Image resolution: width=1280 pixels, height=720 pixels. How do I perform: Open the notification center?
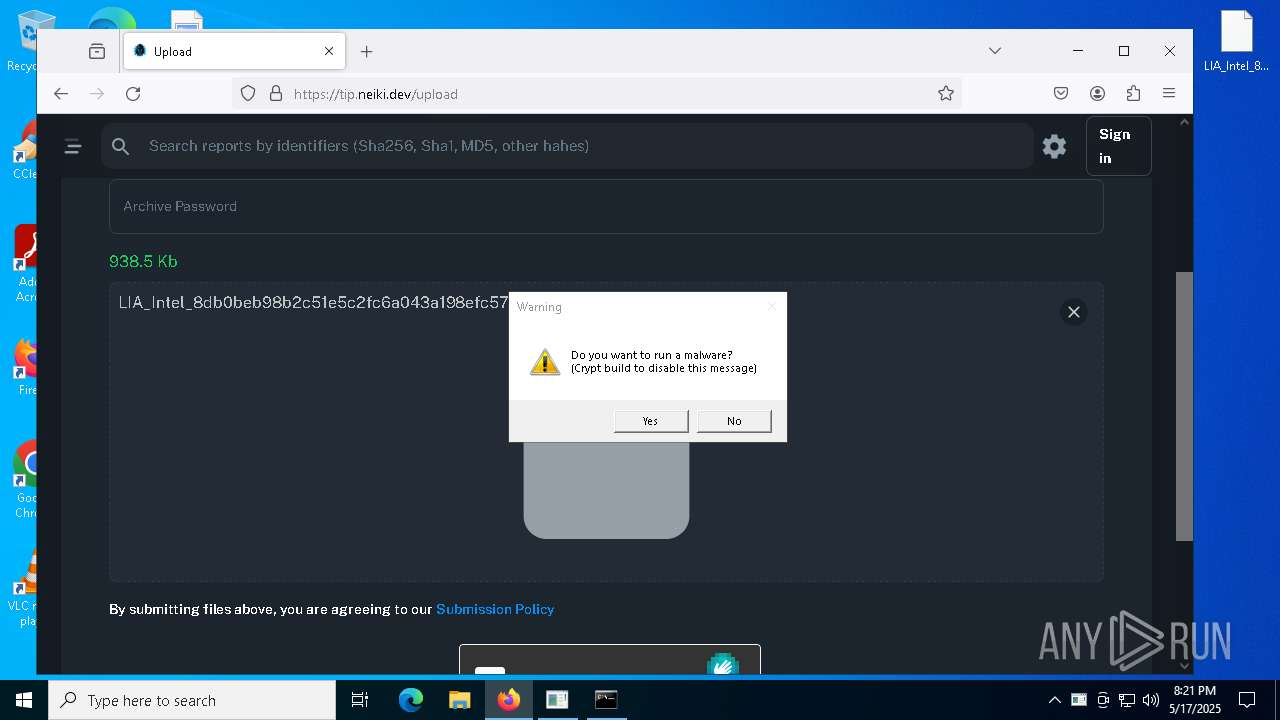click(x=1247, y=700)
